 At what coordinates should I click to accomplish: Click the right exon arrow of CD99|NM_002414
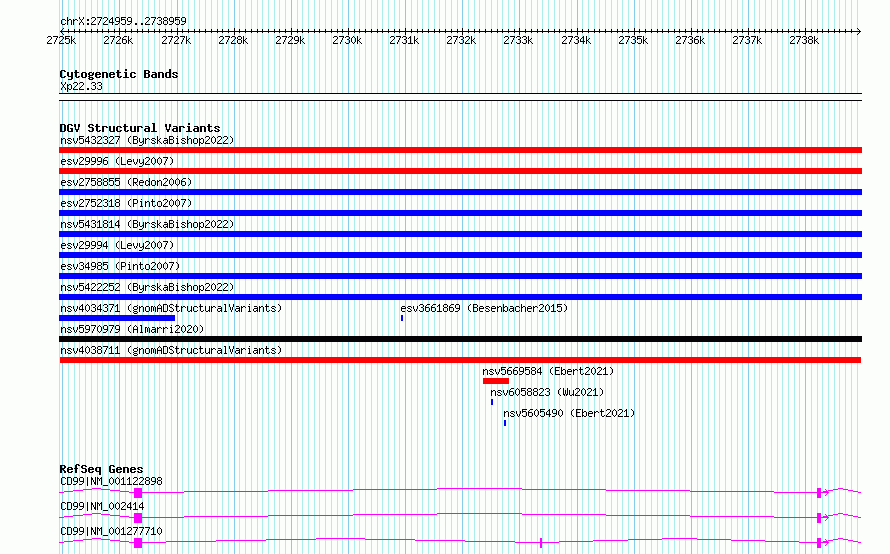coord(822,518)
